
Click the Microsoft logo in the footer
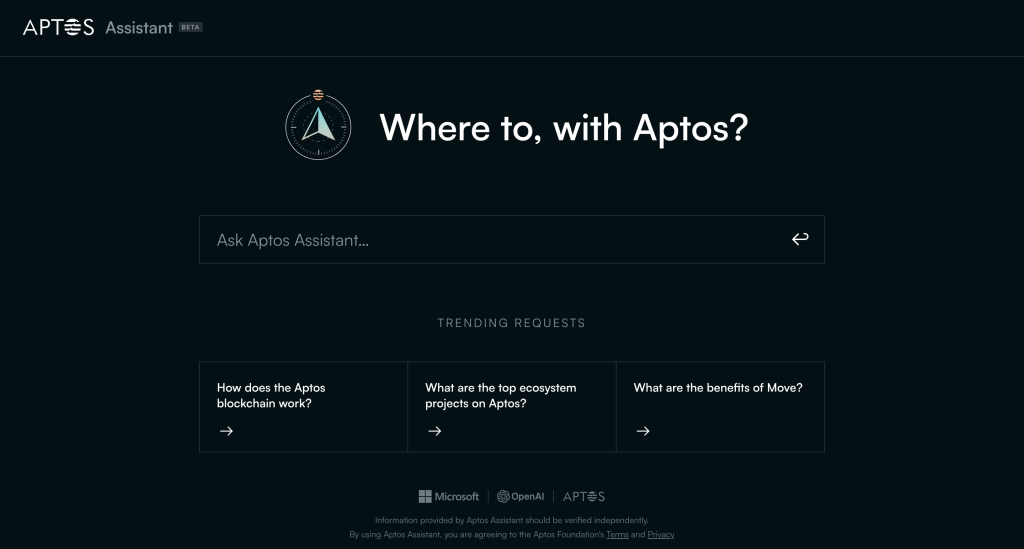(449, 496)
